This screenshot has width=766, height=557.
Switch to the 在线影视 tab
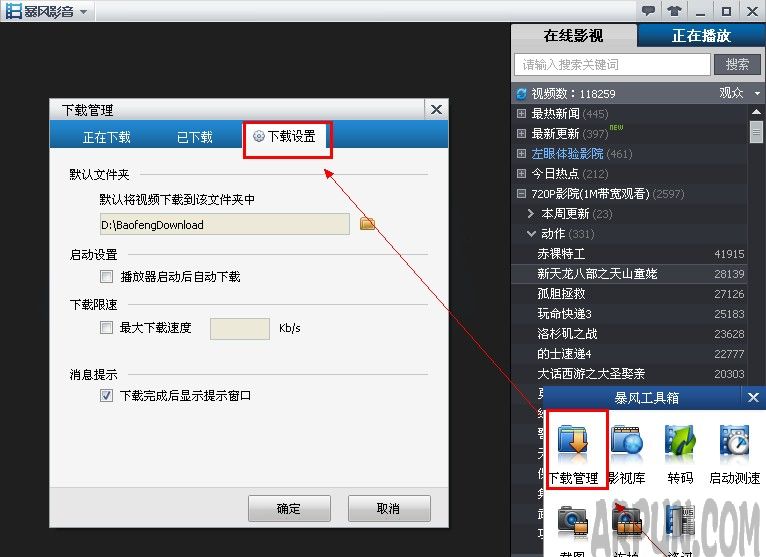(x=574, y=36)
